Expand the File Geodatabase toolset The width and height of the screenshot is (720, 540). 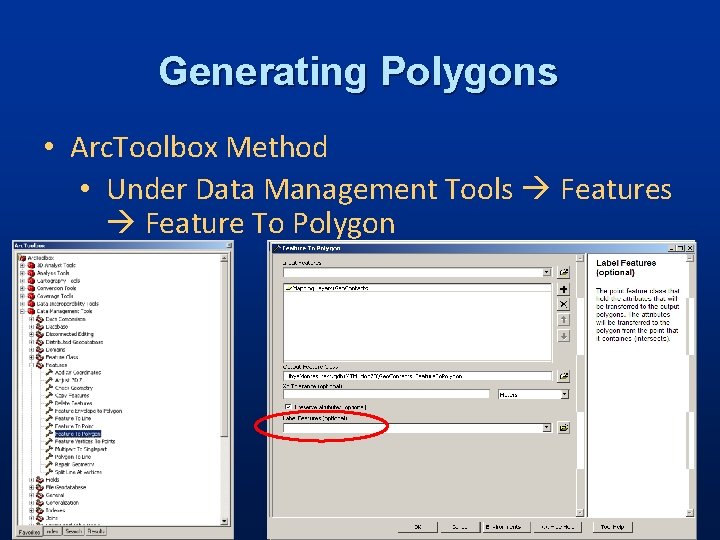(x=31, y=487)
